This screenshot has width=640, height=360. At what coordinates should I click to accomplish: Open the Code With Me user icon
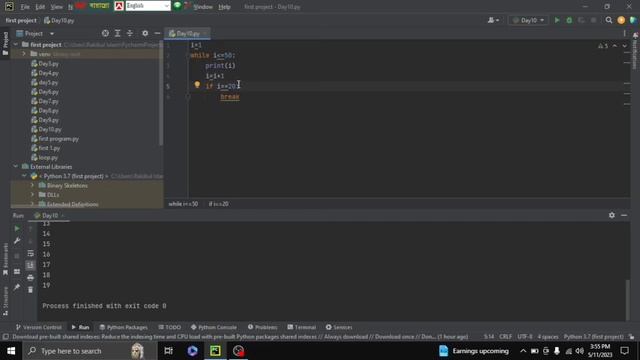pos(493,20)
